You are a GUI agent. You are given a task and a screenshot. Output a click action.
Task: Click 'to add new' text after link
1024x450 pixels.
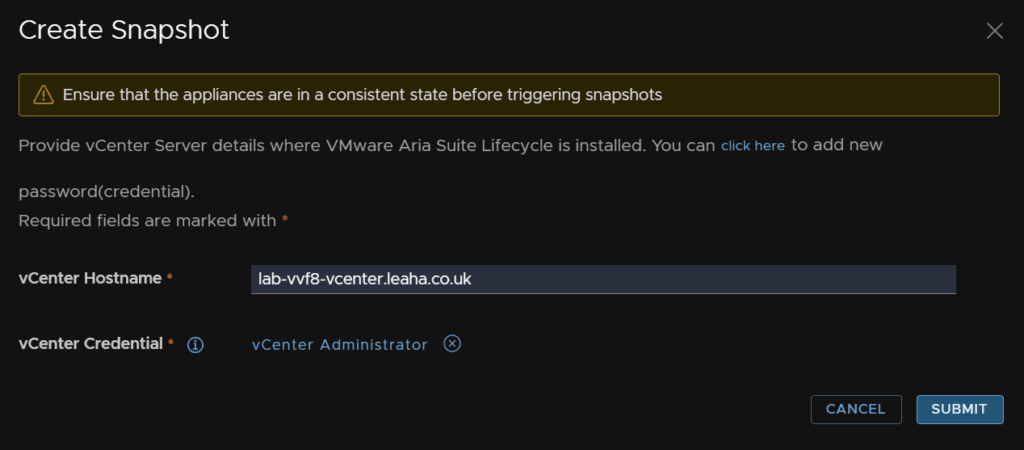837,145
